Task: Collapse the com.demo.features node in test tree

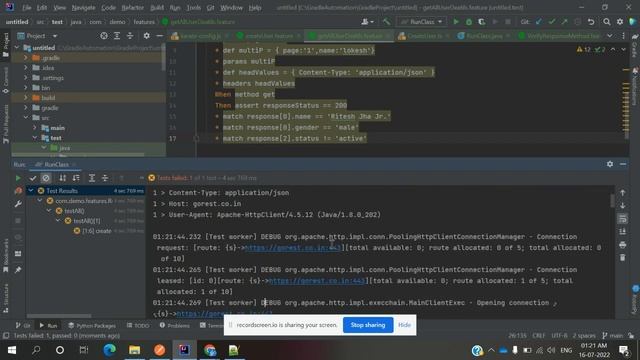Action: click(40, 200)
